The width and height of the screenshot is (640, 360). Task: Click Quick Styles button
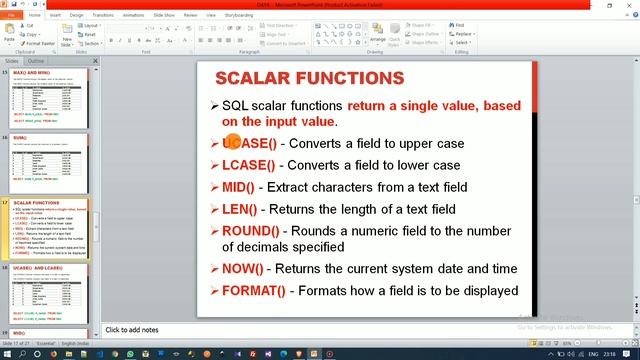[x=394, y=35]
